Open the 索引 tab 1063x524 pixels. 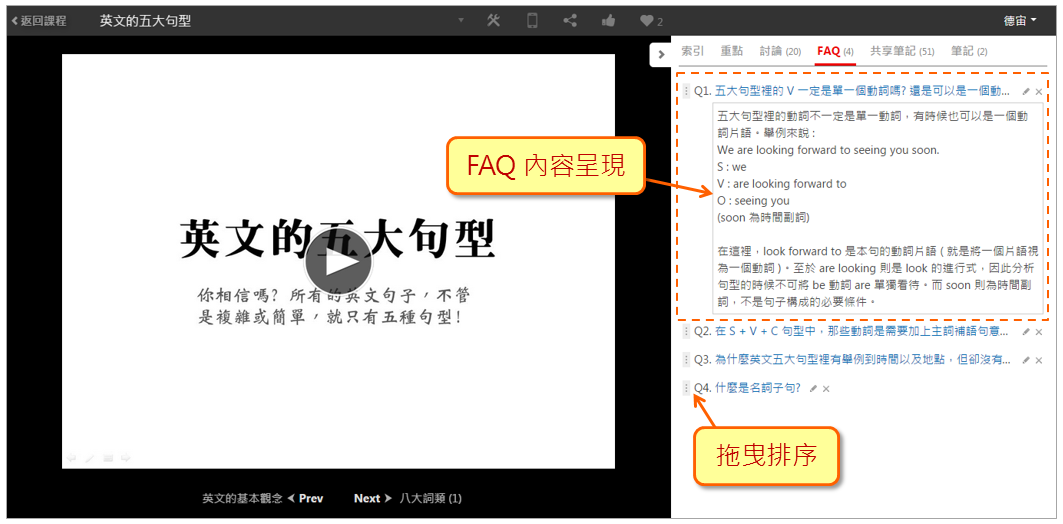pos(692,51)
